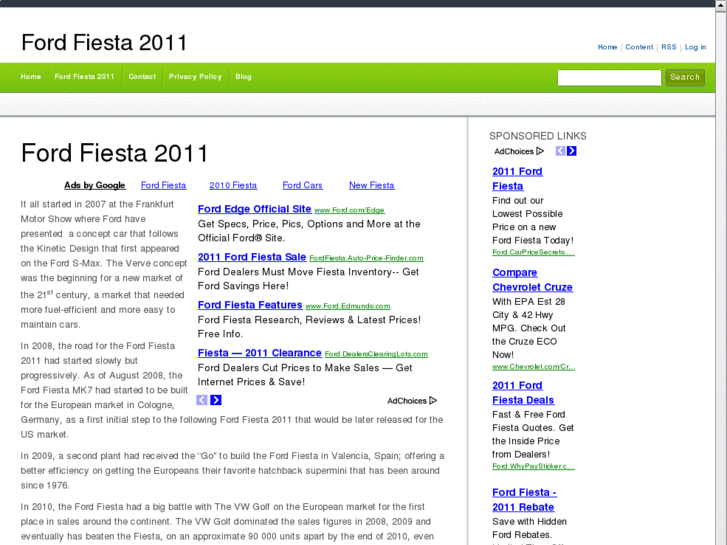727x545 pixels.
Task: Click the Ford.WhyPaySticker sidebar URL
Action: pos(533,466)
